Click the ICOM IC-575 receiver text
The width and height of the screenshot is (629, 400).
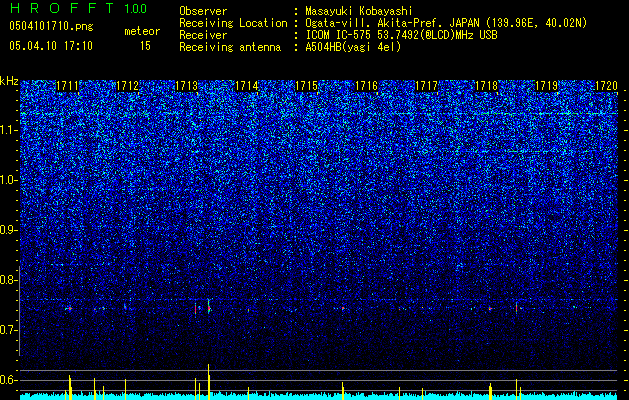pos(401,35)
